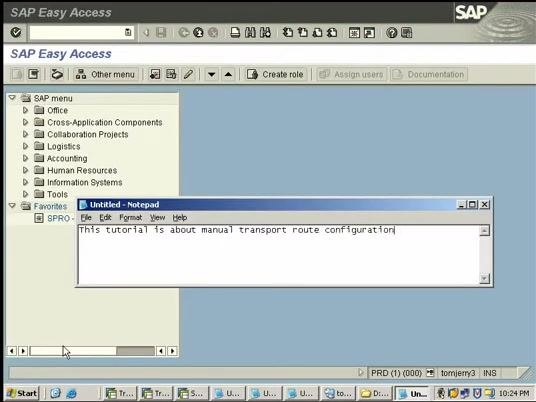Expand the Tools folder
This screenshot has height=402, width=536.
point(25,194)
